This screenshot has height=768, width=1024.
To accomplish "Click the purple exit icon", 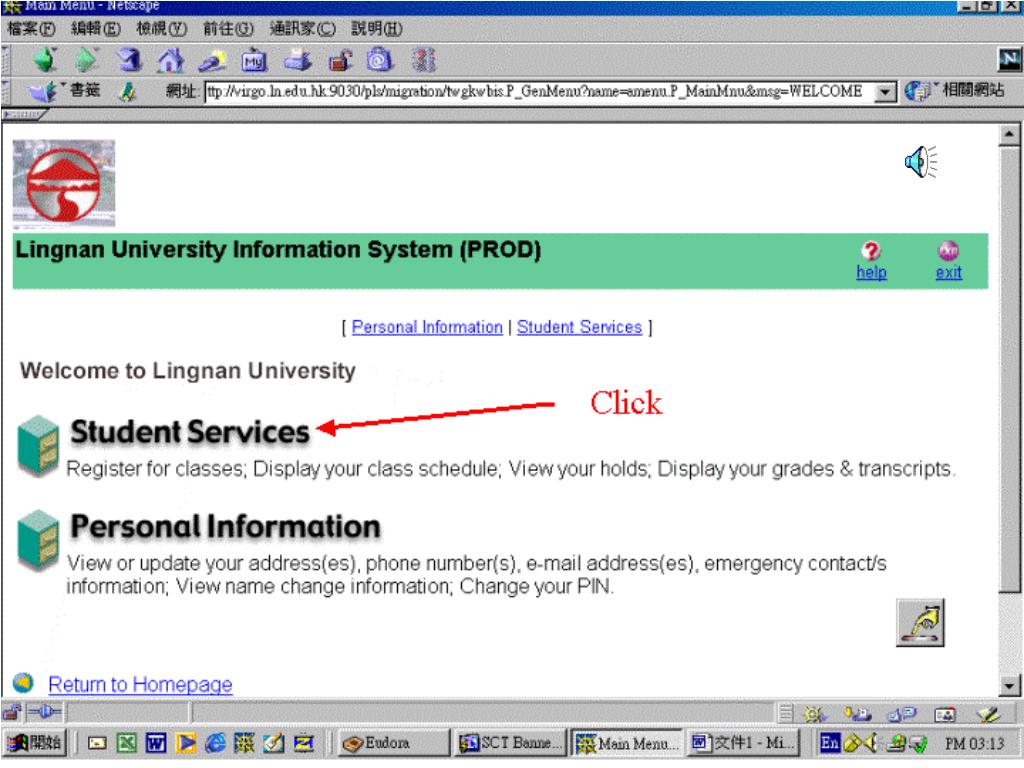I will click(948, 251).
